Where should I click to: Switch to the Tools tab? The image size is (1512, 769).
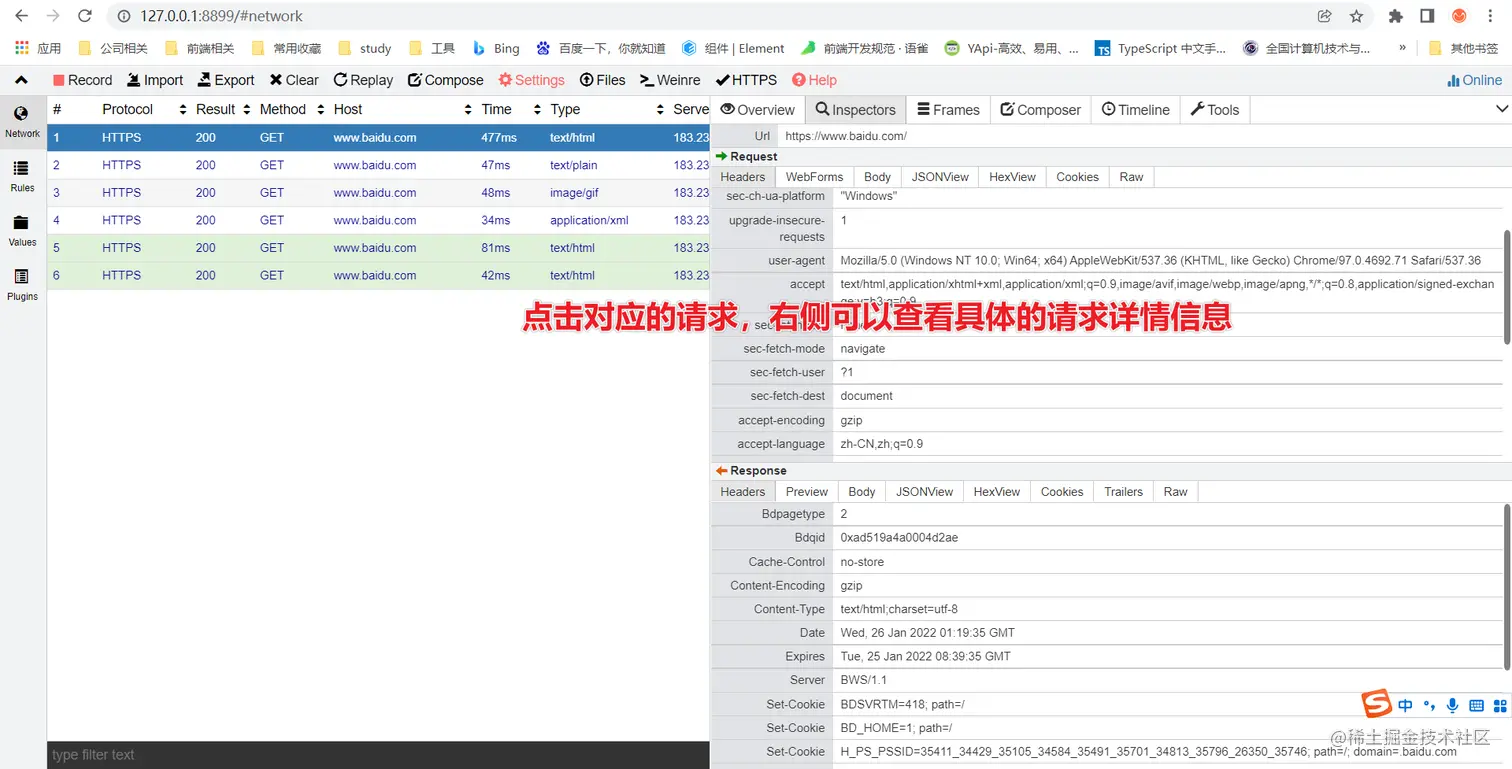tap(1214, 110)
